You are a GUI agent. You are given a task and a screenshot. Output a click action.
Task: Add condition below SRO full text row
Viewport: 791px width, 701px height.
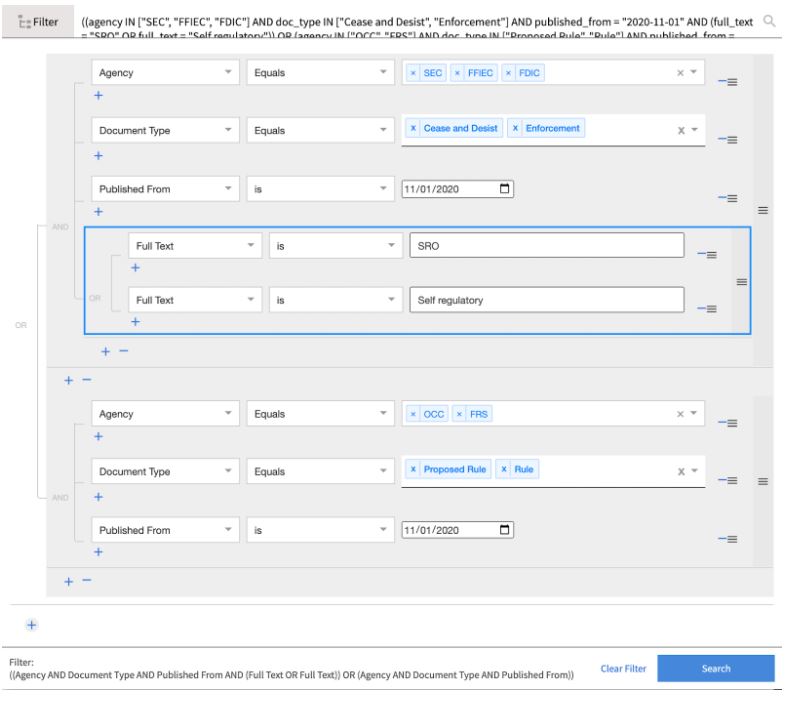tap(135, 268)
